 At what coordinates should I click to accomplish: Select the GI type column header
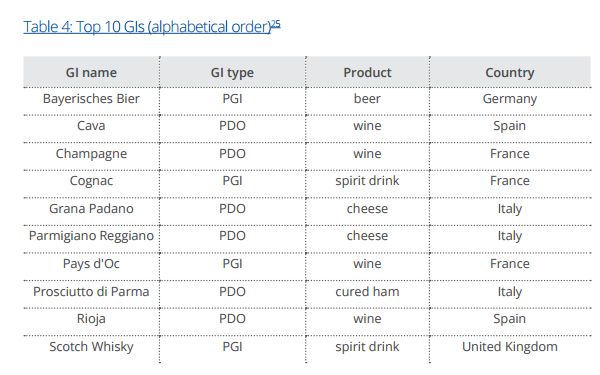pos(232,72)
